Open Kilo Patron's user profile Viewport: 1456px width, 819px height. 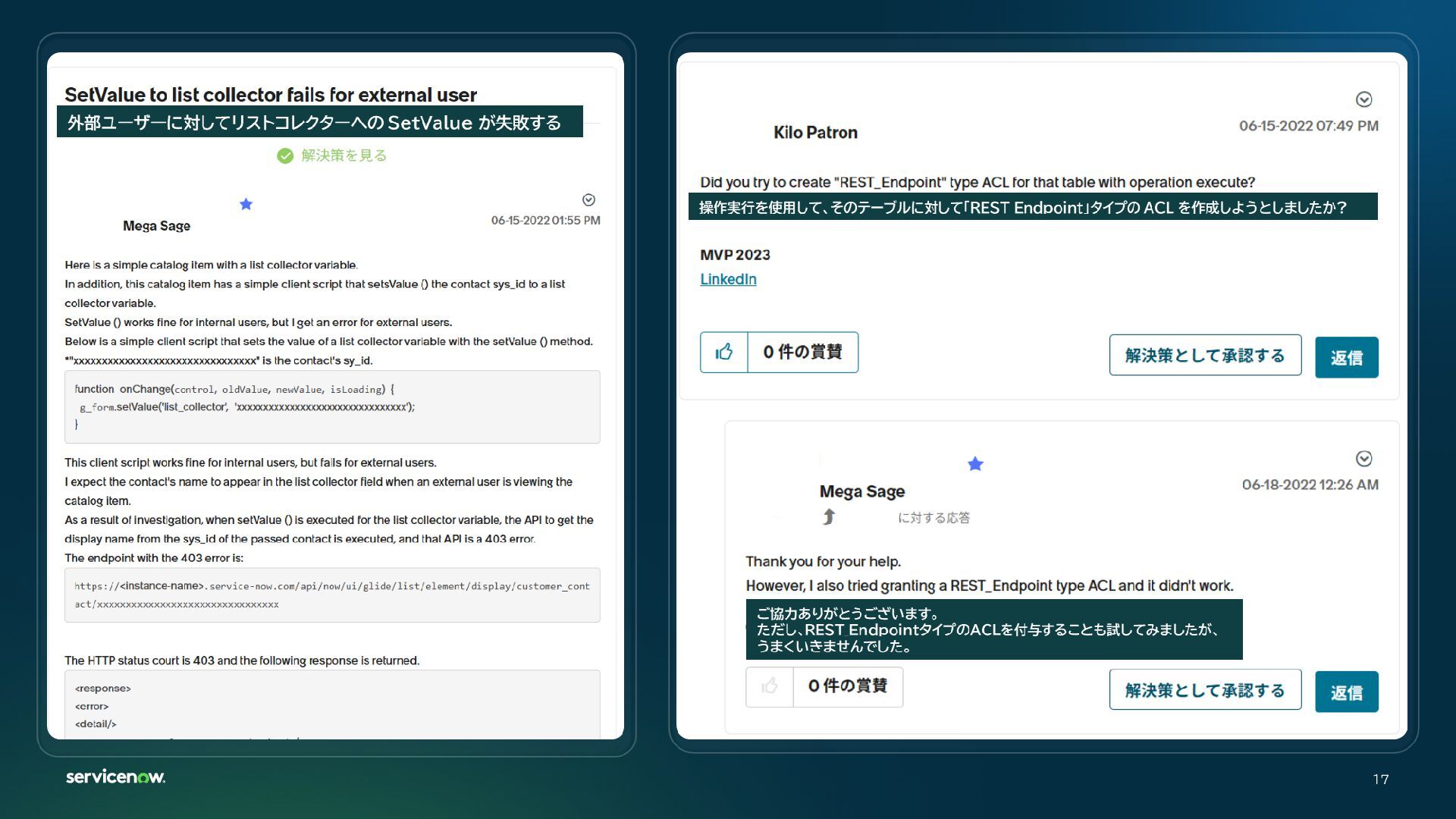(815, 133)
